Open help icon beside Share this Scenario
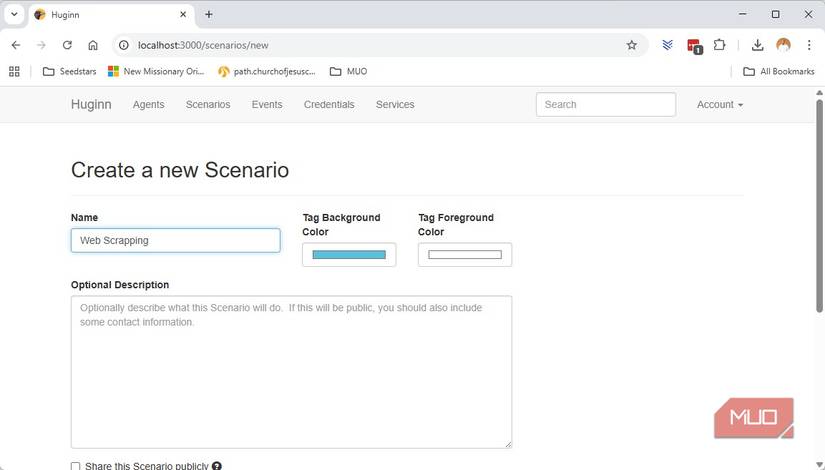825x470 pixels. 217,466
